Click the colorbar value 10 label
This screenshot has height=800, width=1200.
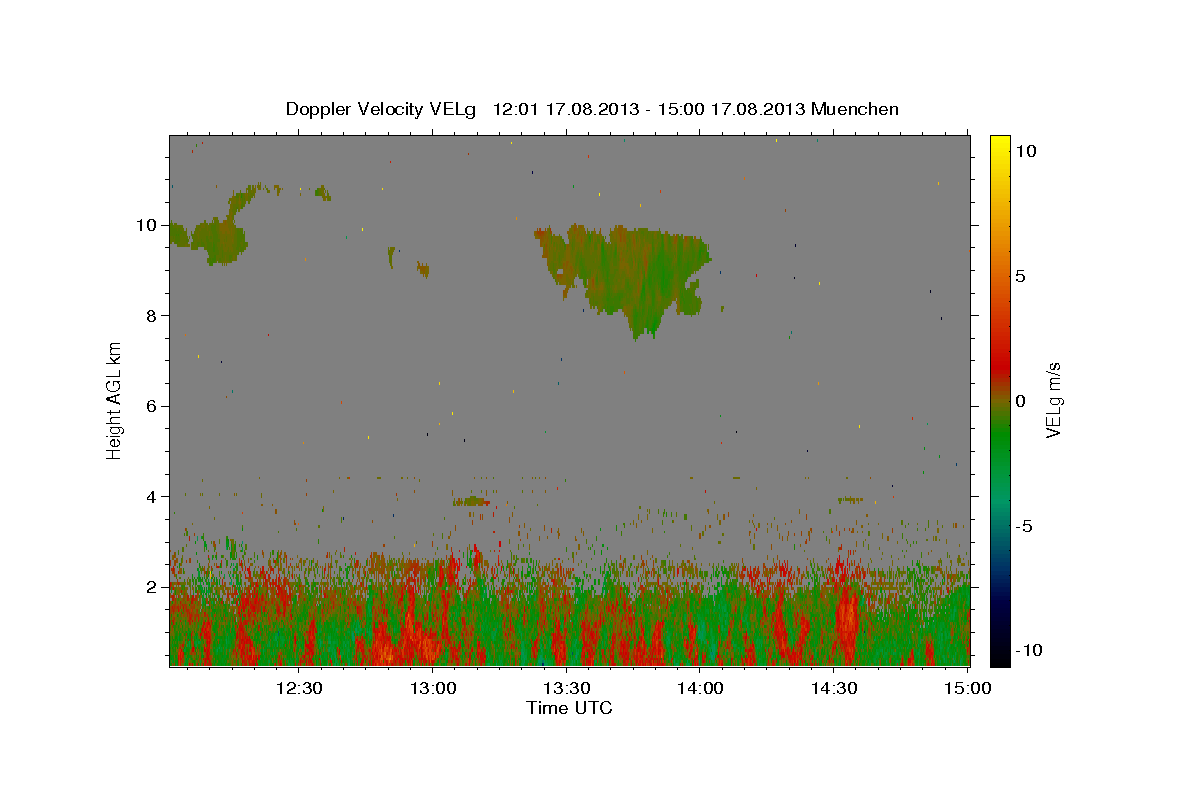[x=1025, y=150]
